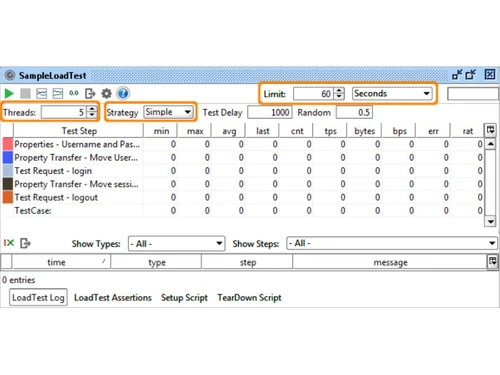Sort by the bytes column header
500x375 pixels.
pos(365,131)
